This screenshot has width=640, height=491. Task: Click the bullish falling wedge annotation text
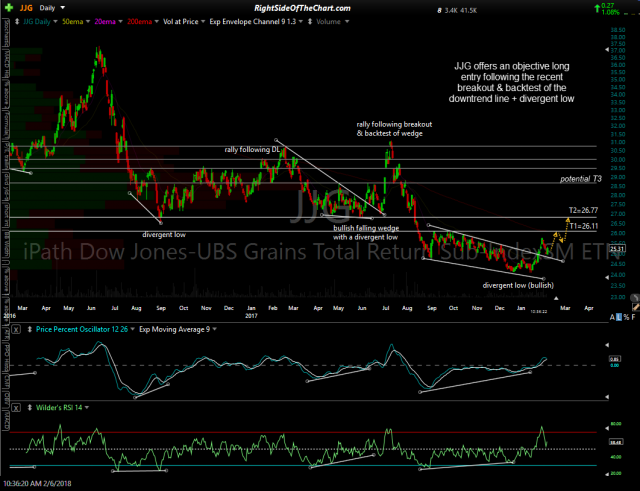click(x=366, y=233)
